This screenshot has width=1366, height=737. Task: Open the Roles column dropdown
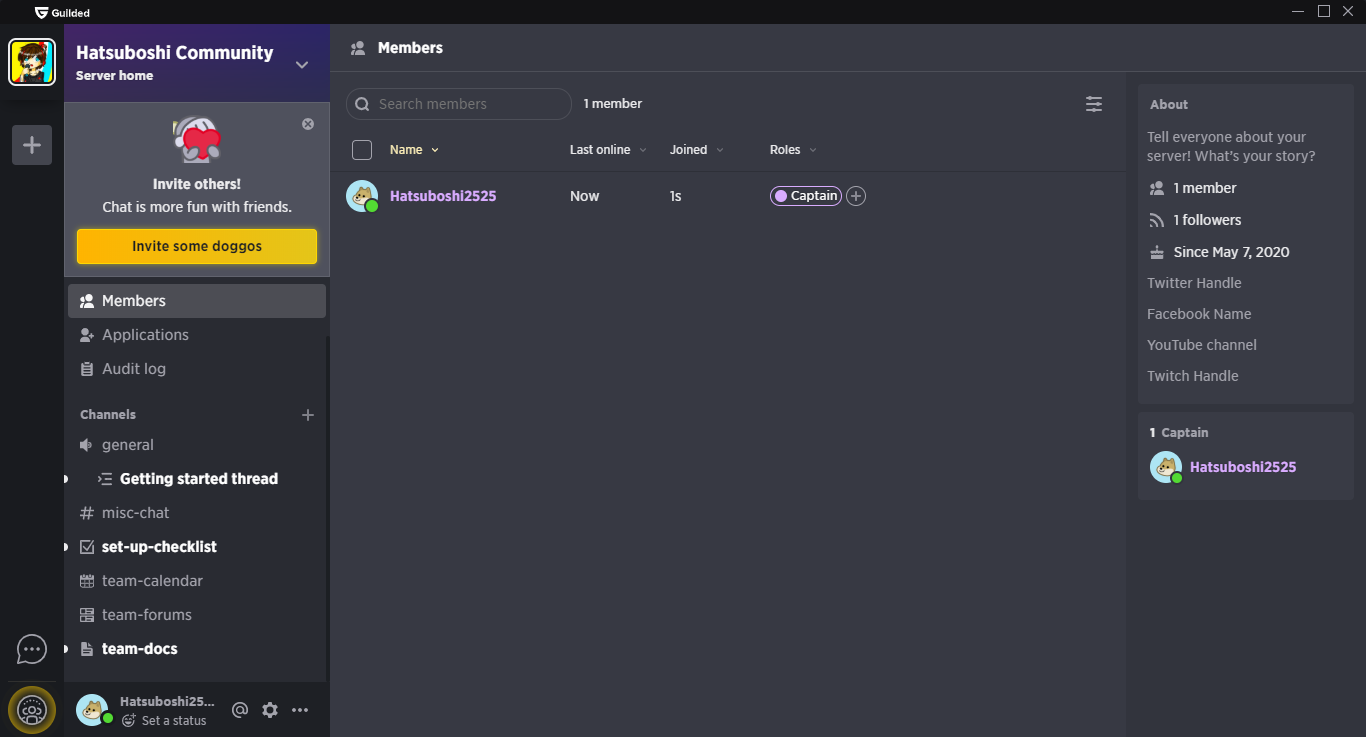click(793, 150)
